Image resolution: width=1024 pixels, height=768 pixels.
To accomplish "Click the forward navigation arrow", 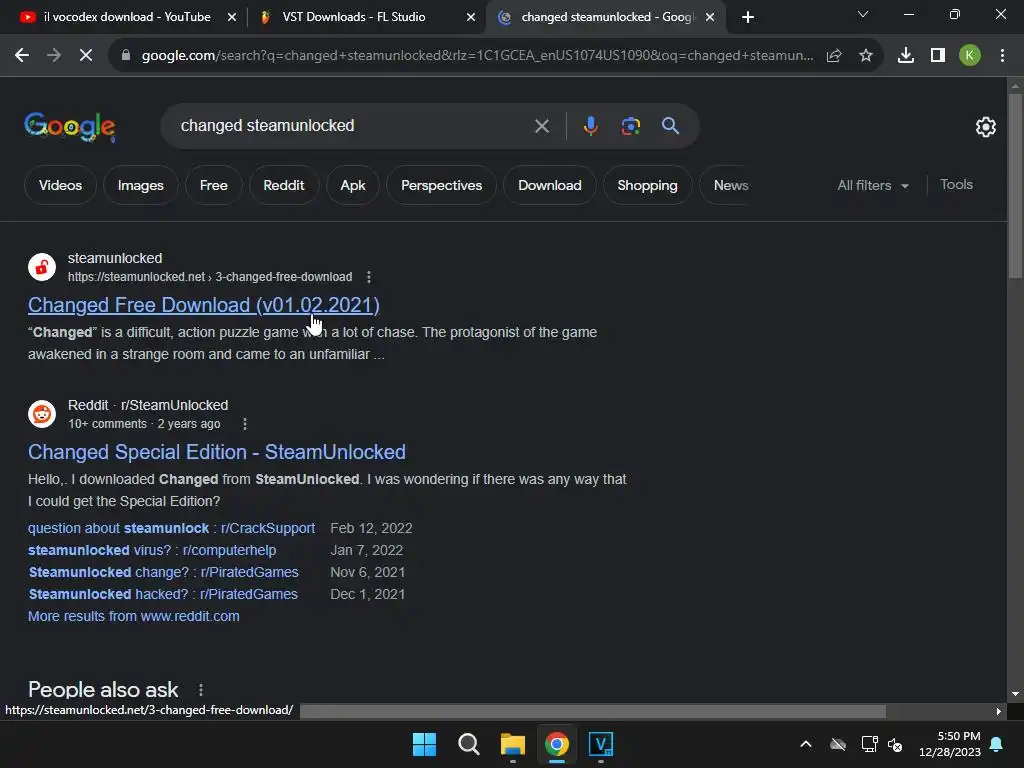I will click(x=54, y=56).
